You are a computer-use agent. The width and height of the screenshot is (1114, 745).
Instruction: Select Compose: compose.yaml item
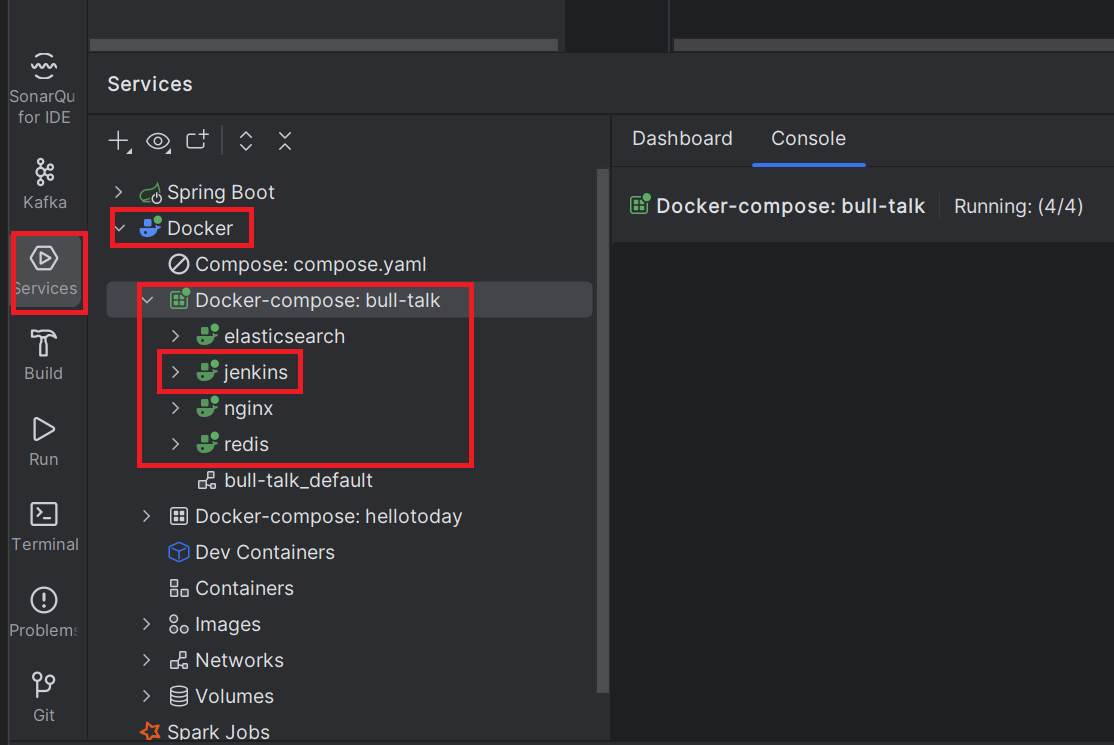297,264
